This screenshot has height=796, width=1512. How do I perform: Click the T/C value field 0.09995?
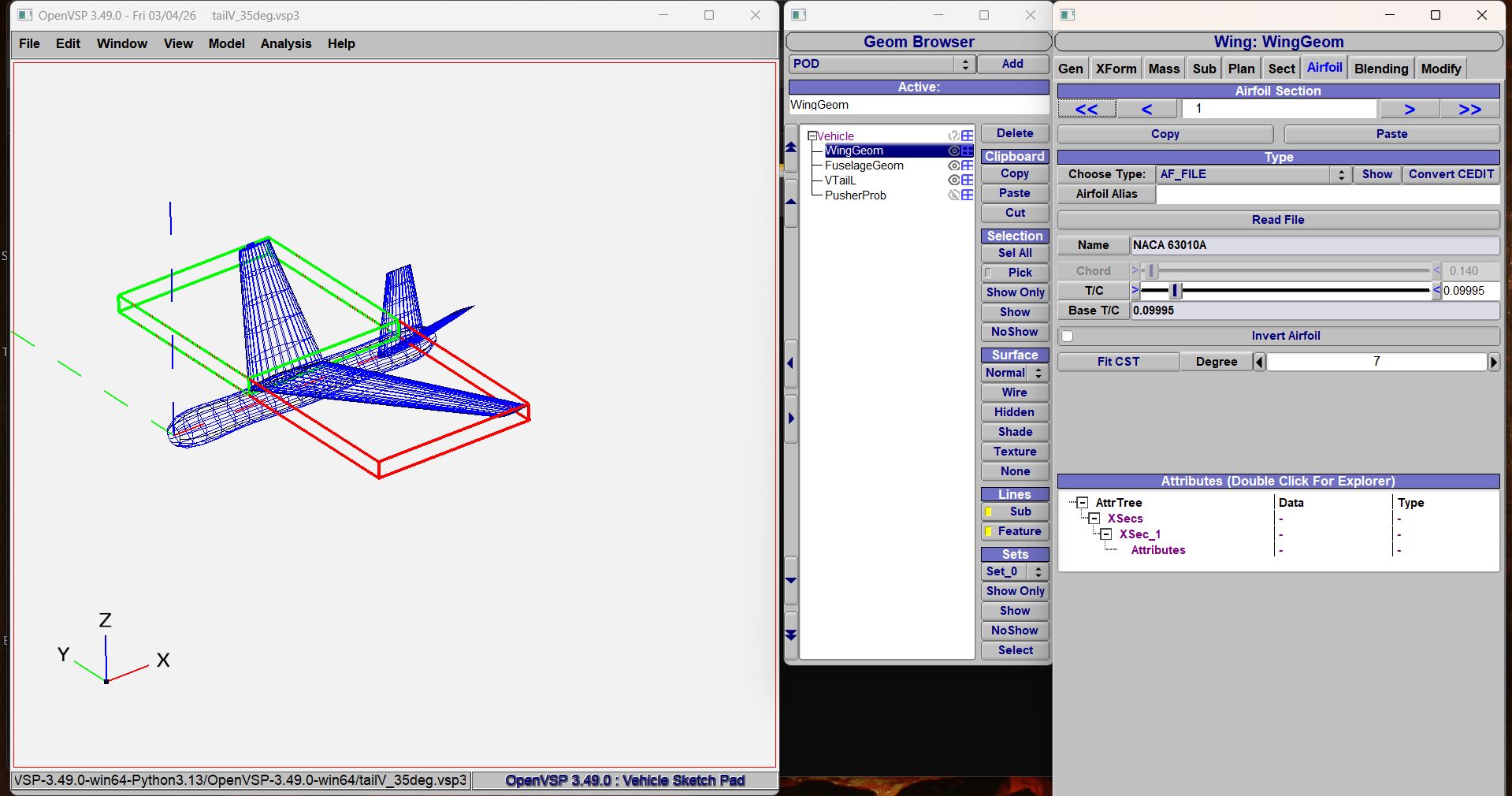(x=1470, y=291)
